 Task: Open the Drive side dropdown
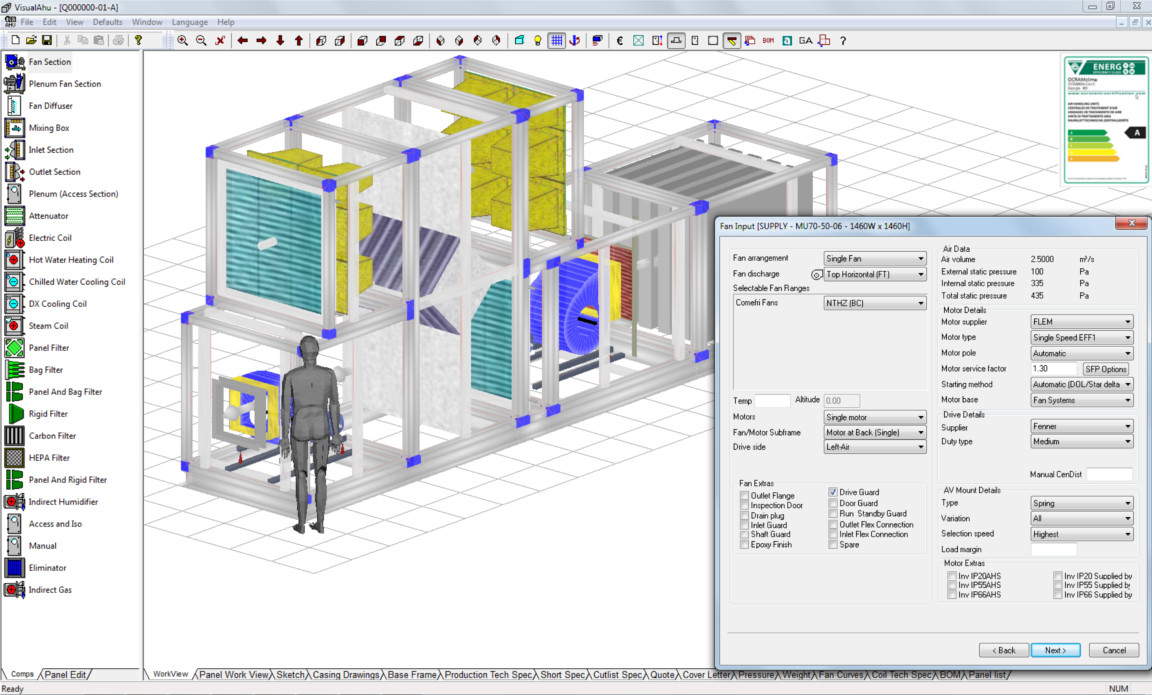(x=875, y=447)
